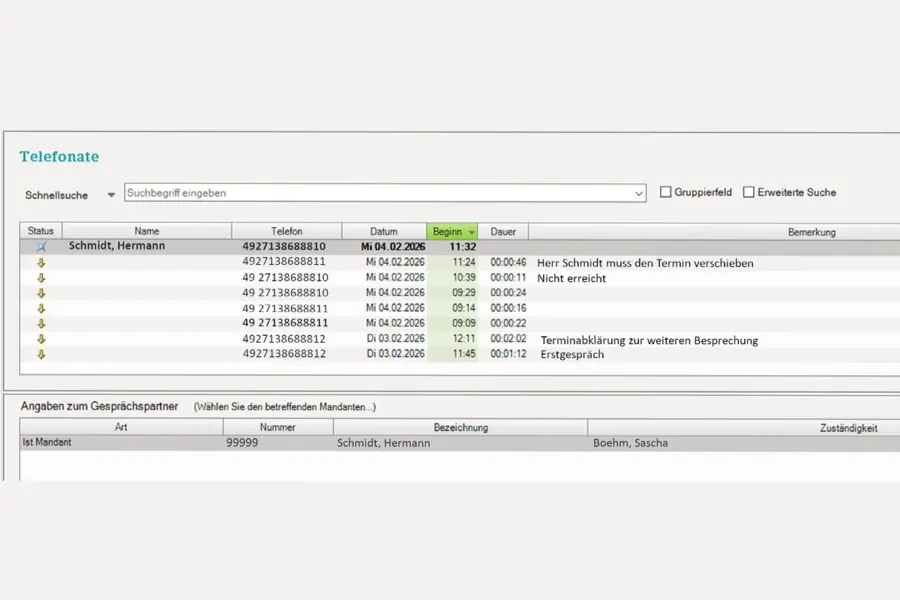Click the Dauer column header
The height and width of the screenshot is (600, 900).
click(x=503, y=231)
